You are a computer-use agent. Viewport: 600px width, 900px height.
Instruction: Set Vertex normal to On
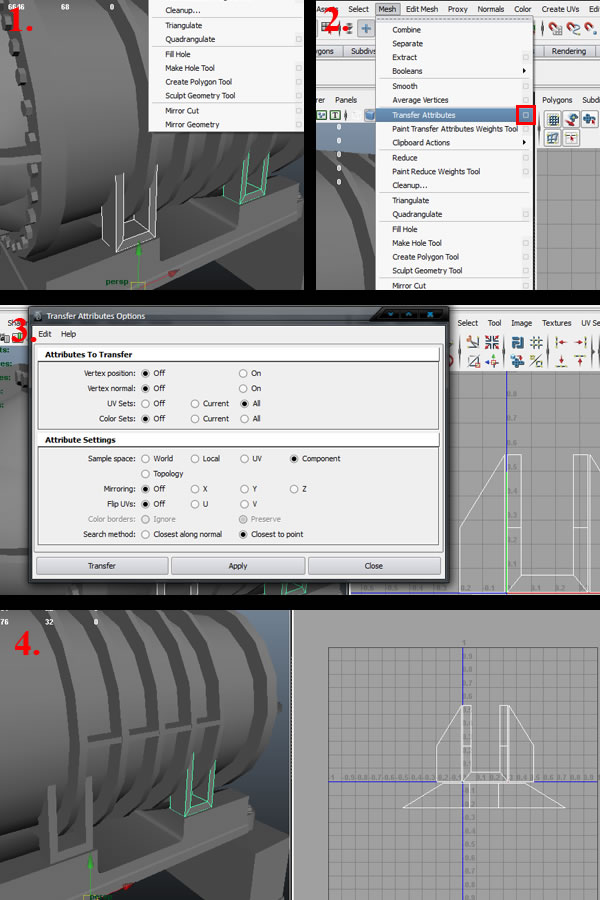pos(243,389)
